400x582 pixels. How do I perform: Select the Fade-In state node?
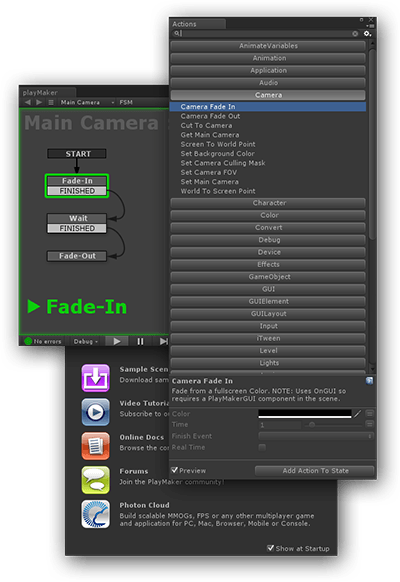[77, 181]
